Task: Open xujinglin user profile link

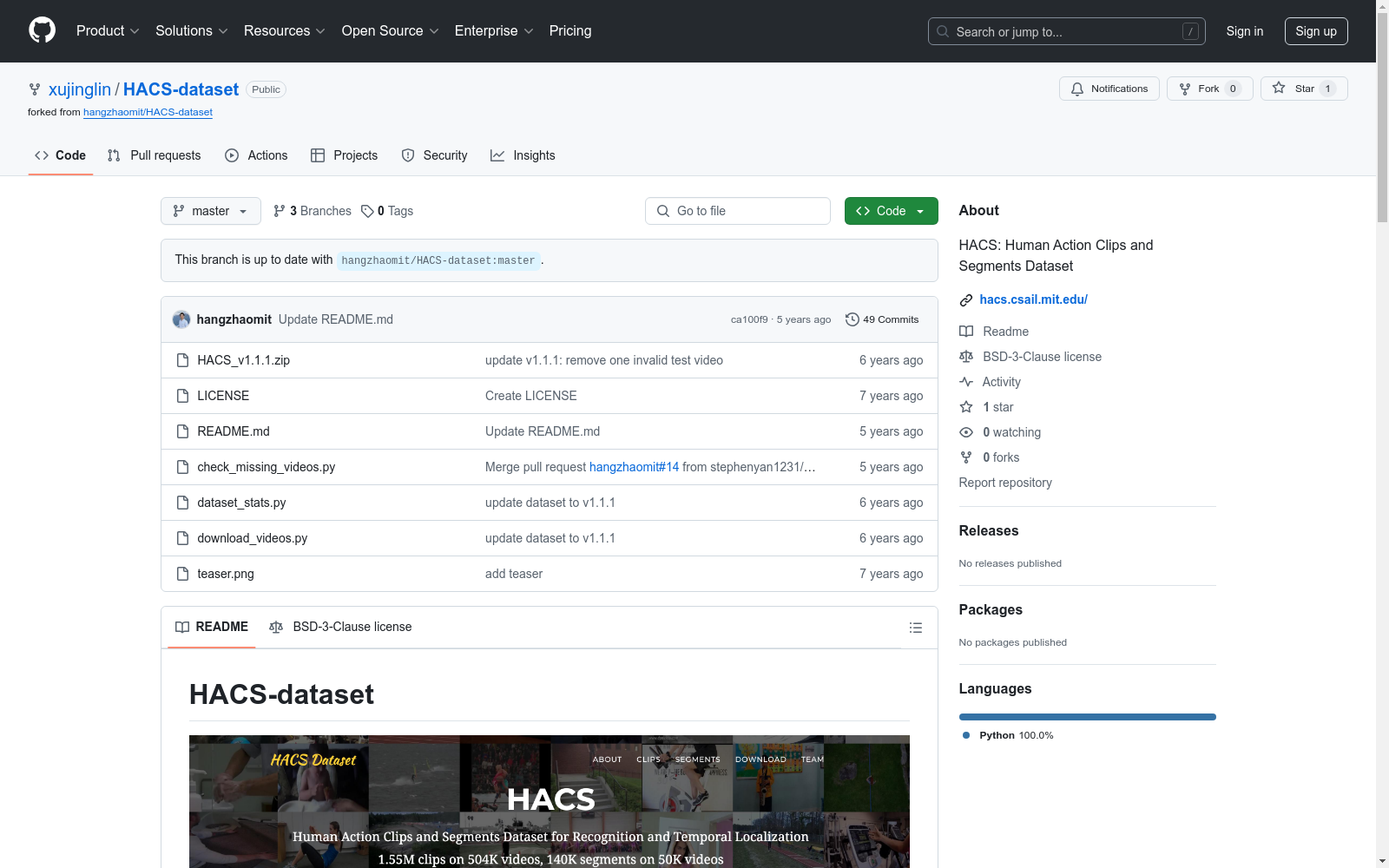Action: (80, 89)
